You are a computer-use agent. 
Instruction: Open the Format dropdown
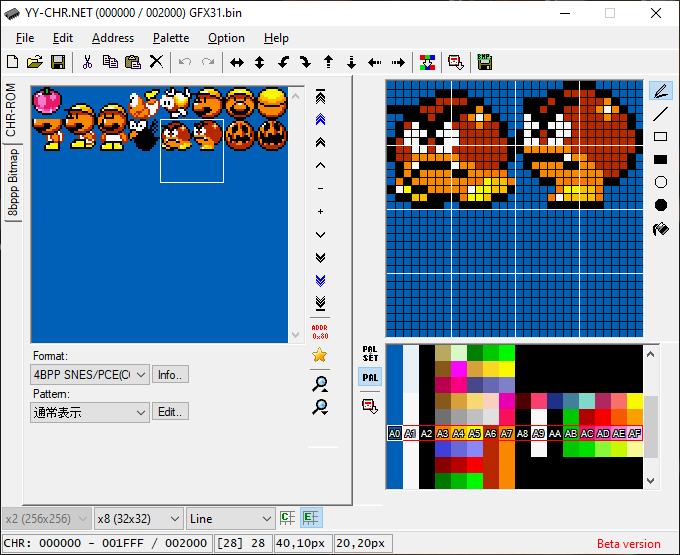tap(90, 375)
